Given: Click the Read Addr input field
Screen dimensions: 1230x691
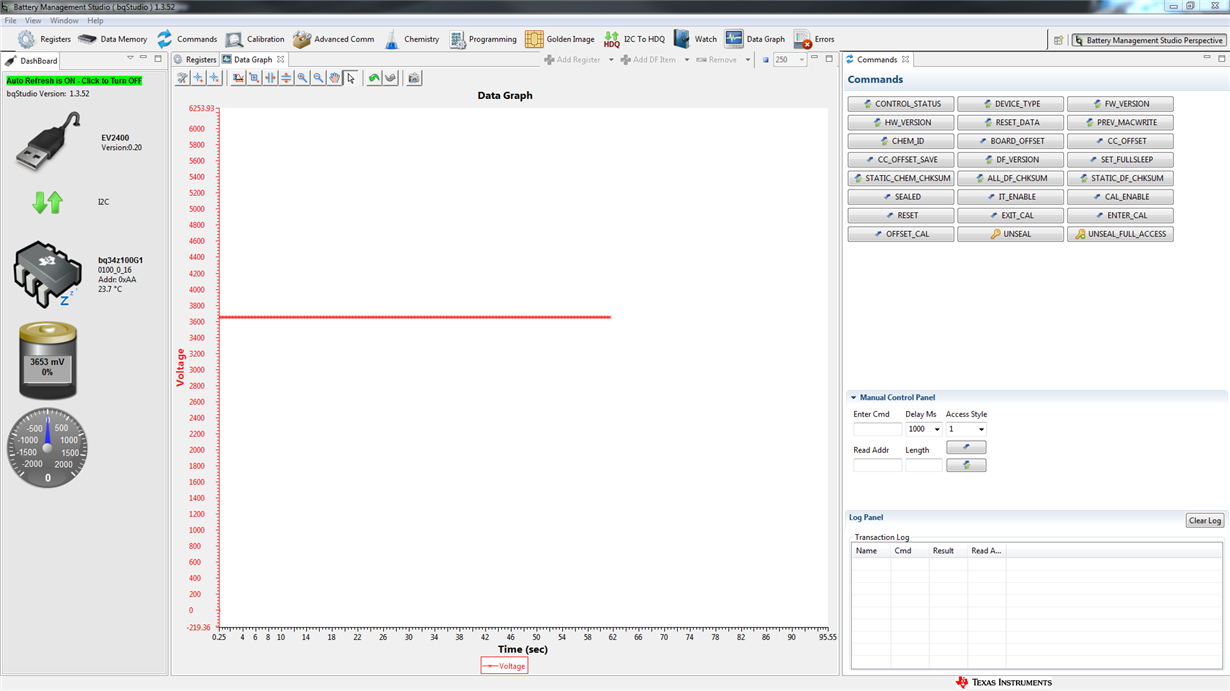Looking at the screenshot, I should [877, 465].
